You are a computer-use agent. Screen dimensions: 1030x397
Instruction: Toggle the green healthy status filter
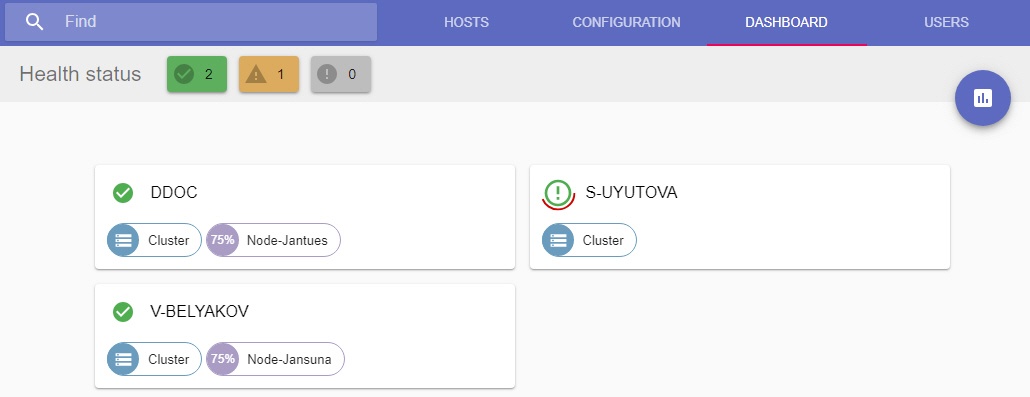(197, 74)
